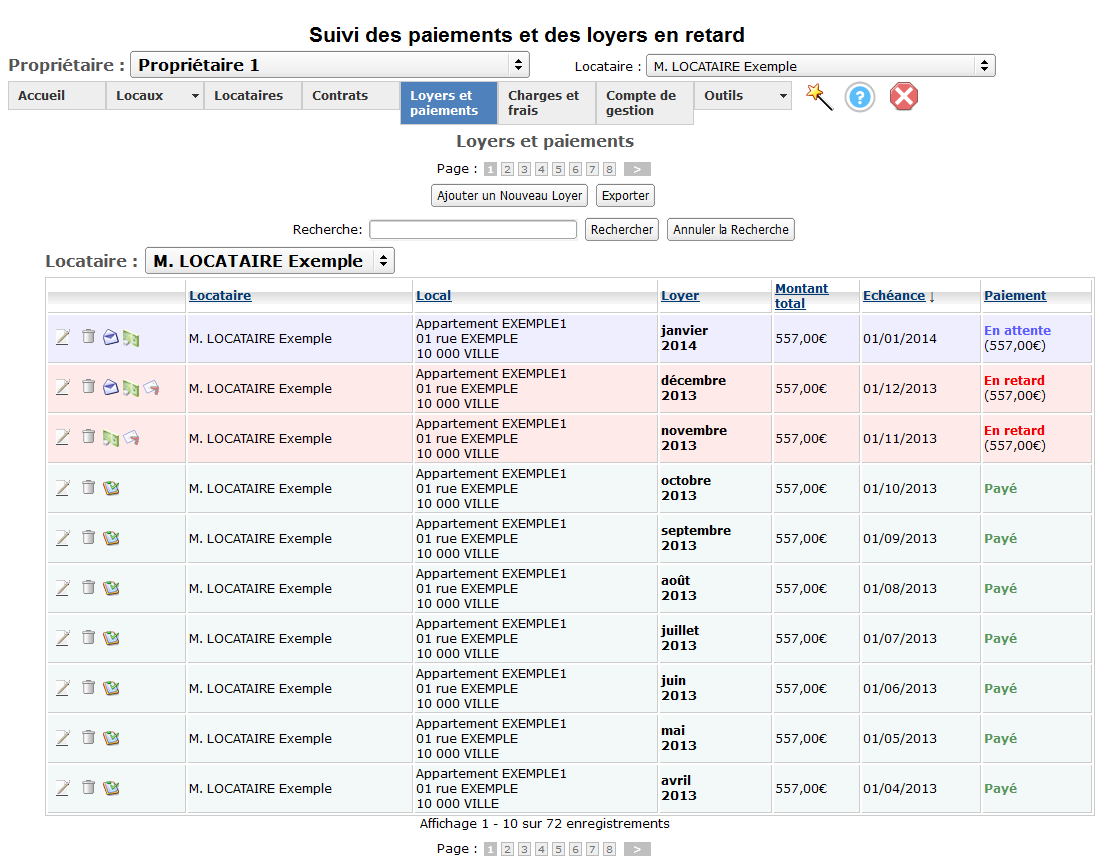The height and width of the screenshot is (866, 1113).
Task: Open the Locaux menu
Action: point(154,96)
